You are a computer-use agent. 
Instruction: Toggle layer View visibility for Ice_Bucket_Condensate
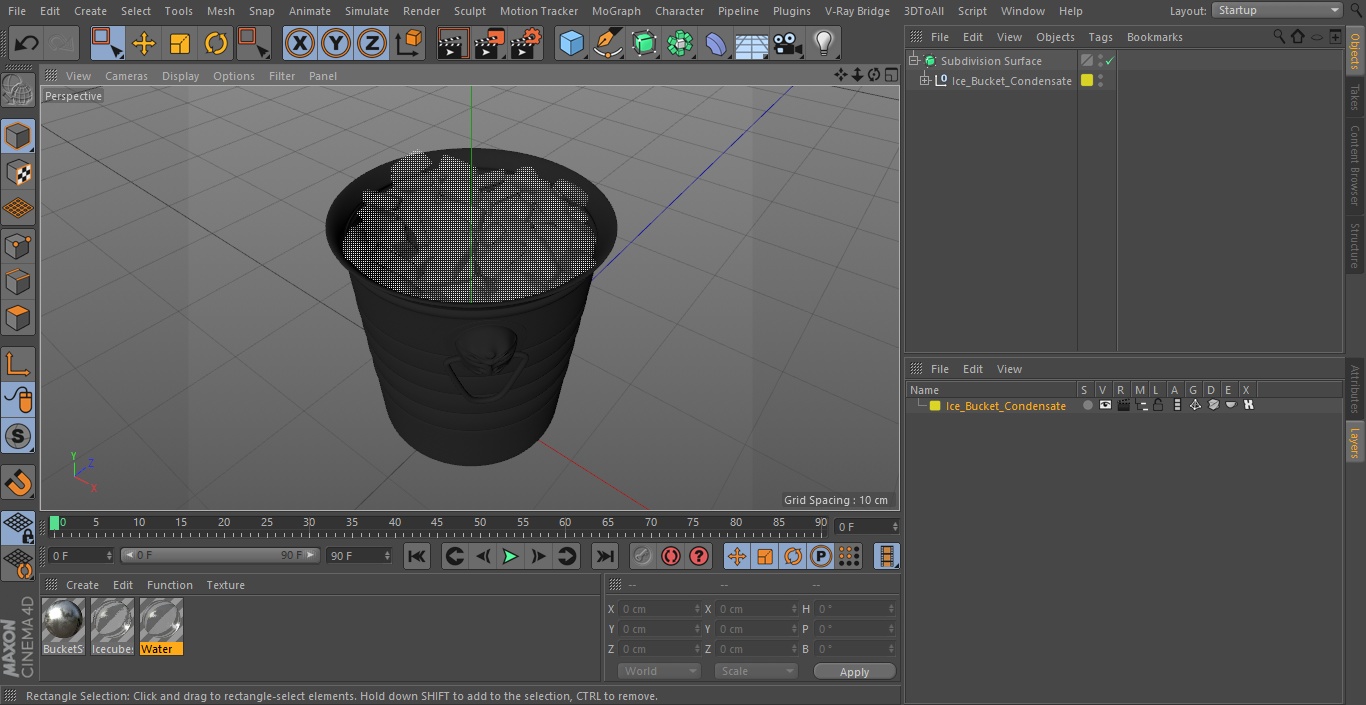(1105, 405)
